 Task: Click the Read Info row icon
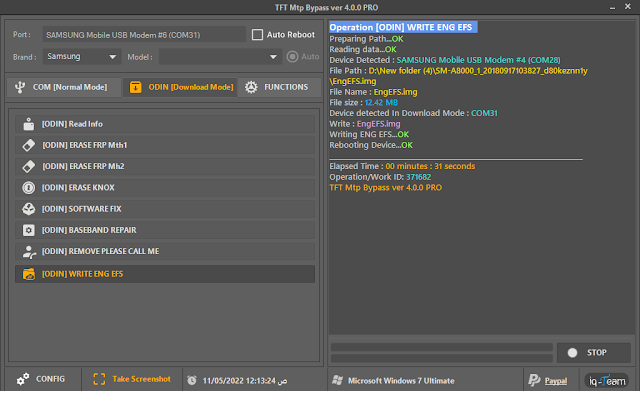click(x=29, y=124)
